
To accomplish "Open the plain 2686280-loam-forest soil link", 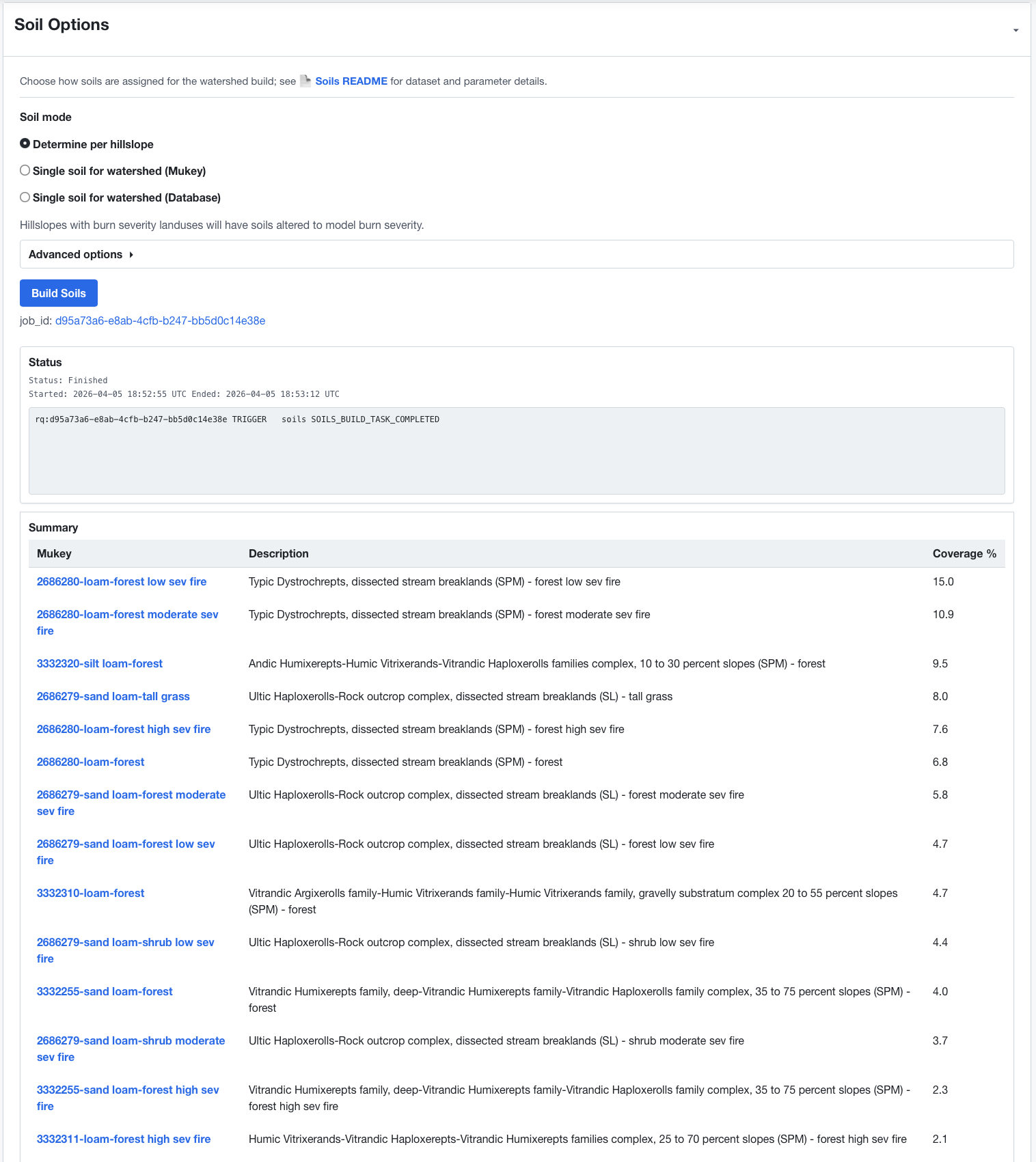I will click(x=91, y=762).
